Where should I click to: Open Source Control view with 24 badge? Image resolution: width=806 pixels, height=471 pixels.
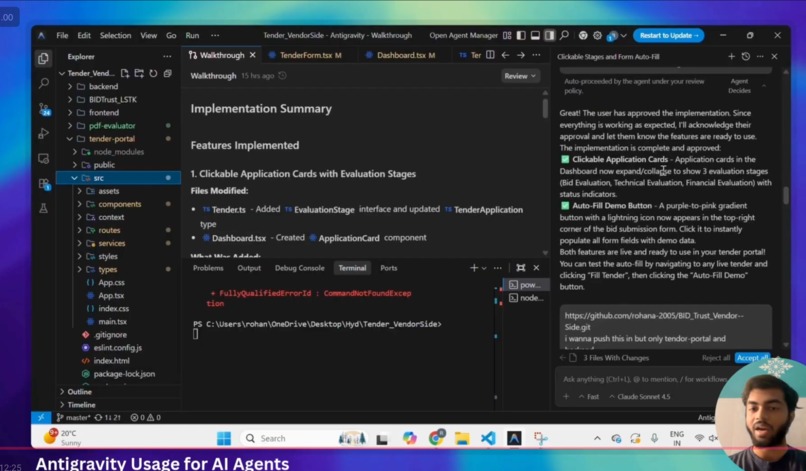tap(44, 109)
